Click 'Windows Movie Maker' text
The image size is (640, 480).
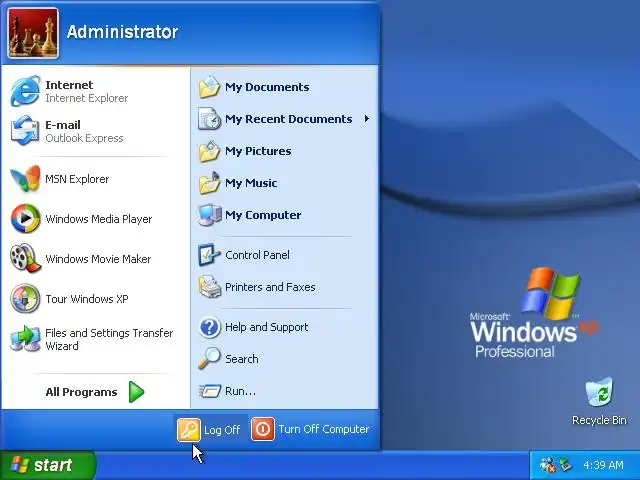pyautogui.click(x=98, y=259)
